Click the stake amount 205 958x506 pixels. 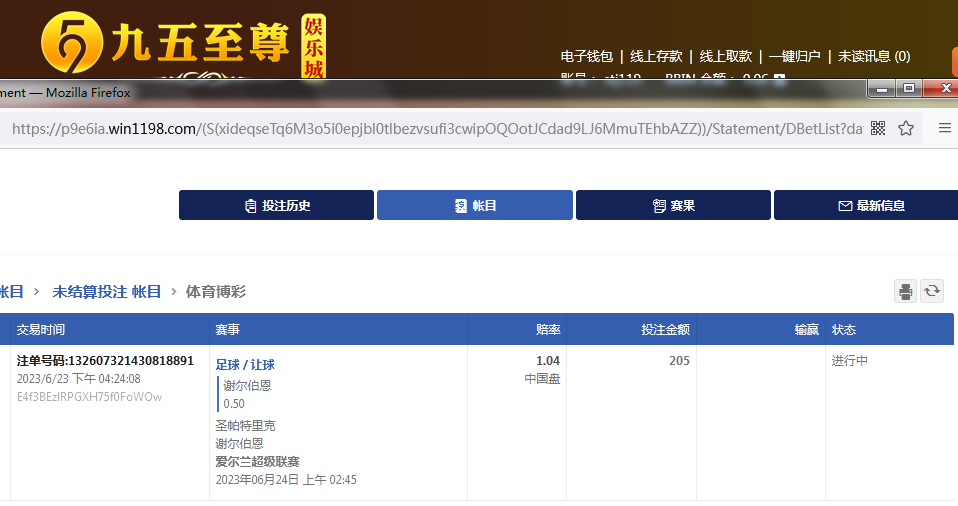(x=679, y=361)
